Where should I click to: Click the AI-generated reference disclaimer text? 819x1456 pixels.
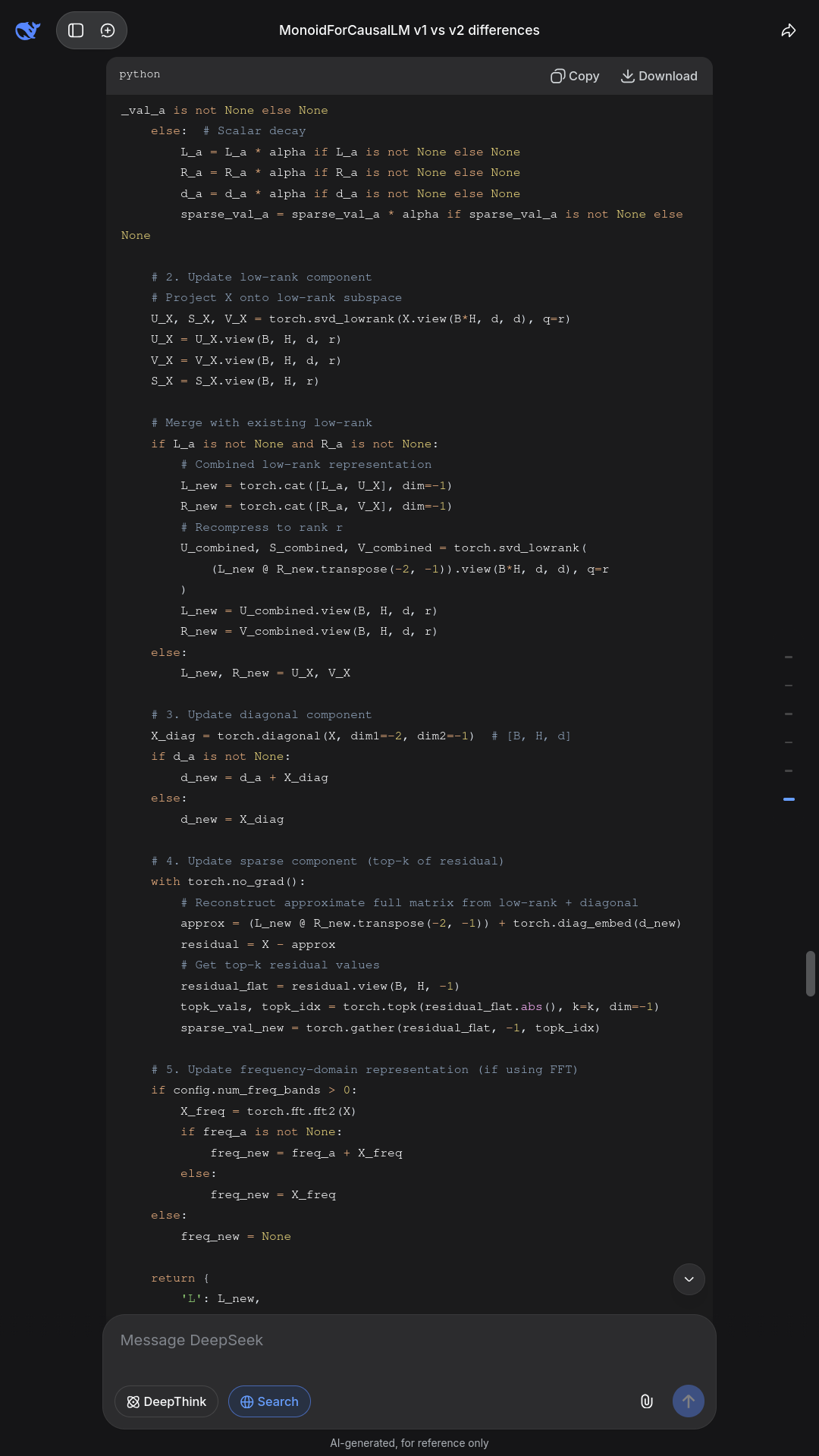(409, 1443)
